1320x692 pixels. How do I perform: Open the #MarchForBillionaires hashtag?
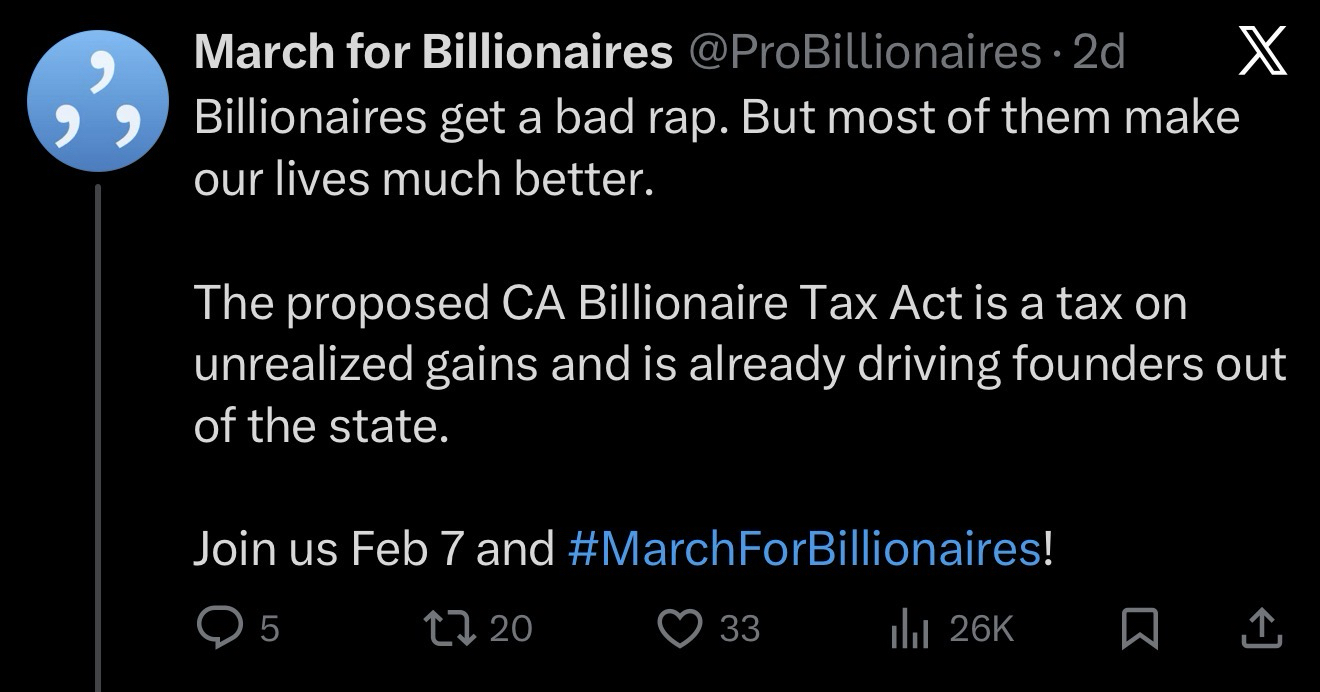coord(803,549)
